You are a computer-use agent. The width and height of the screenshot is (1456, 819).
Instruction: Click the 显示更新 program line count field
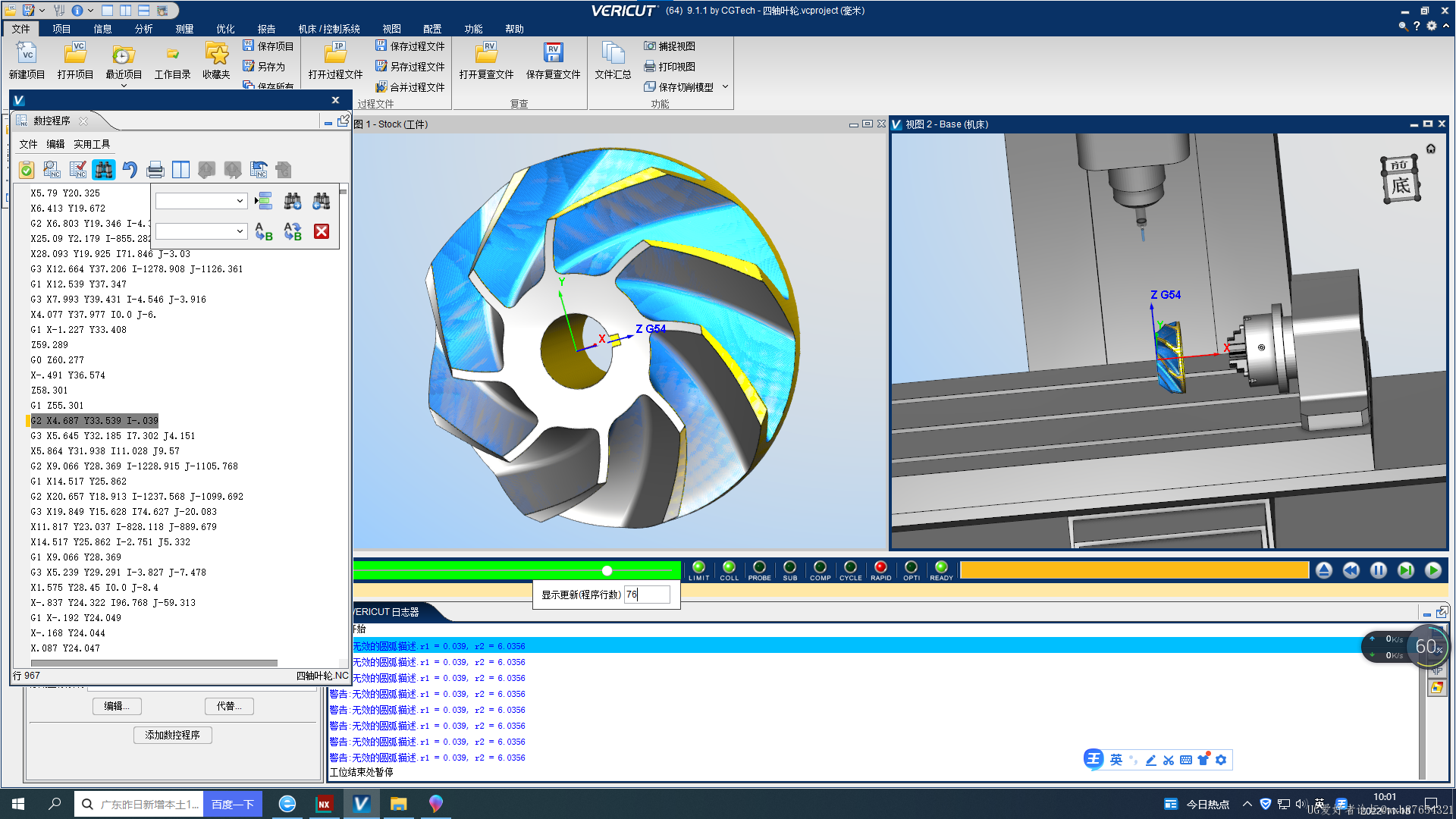(x=647, y=595)
